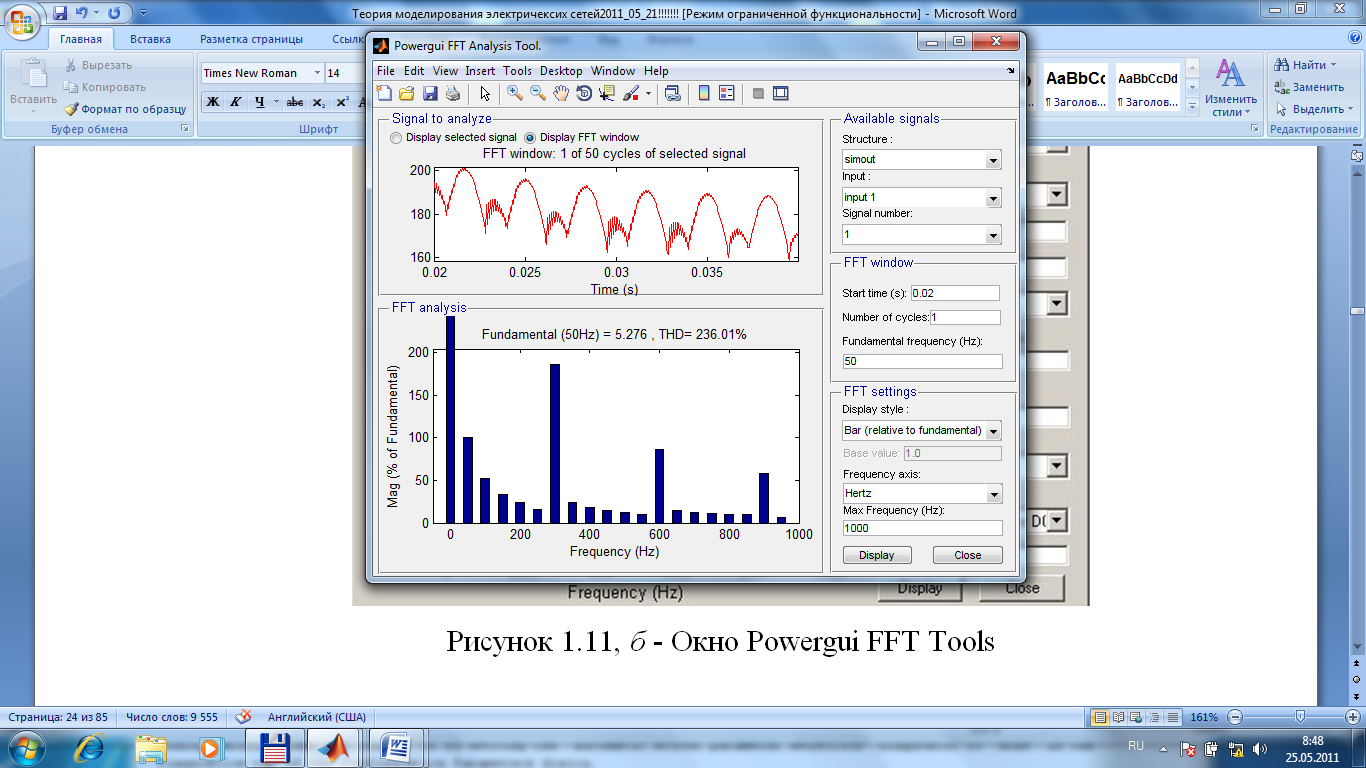The height and width of the screenshot is (768, 1366).
Task: Redo via Word quick access toolbar
Action: [113, 13]
